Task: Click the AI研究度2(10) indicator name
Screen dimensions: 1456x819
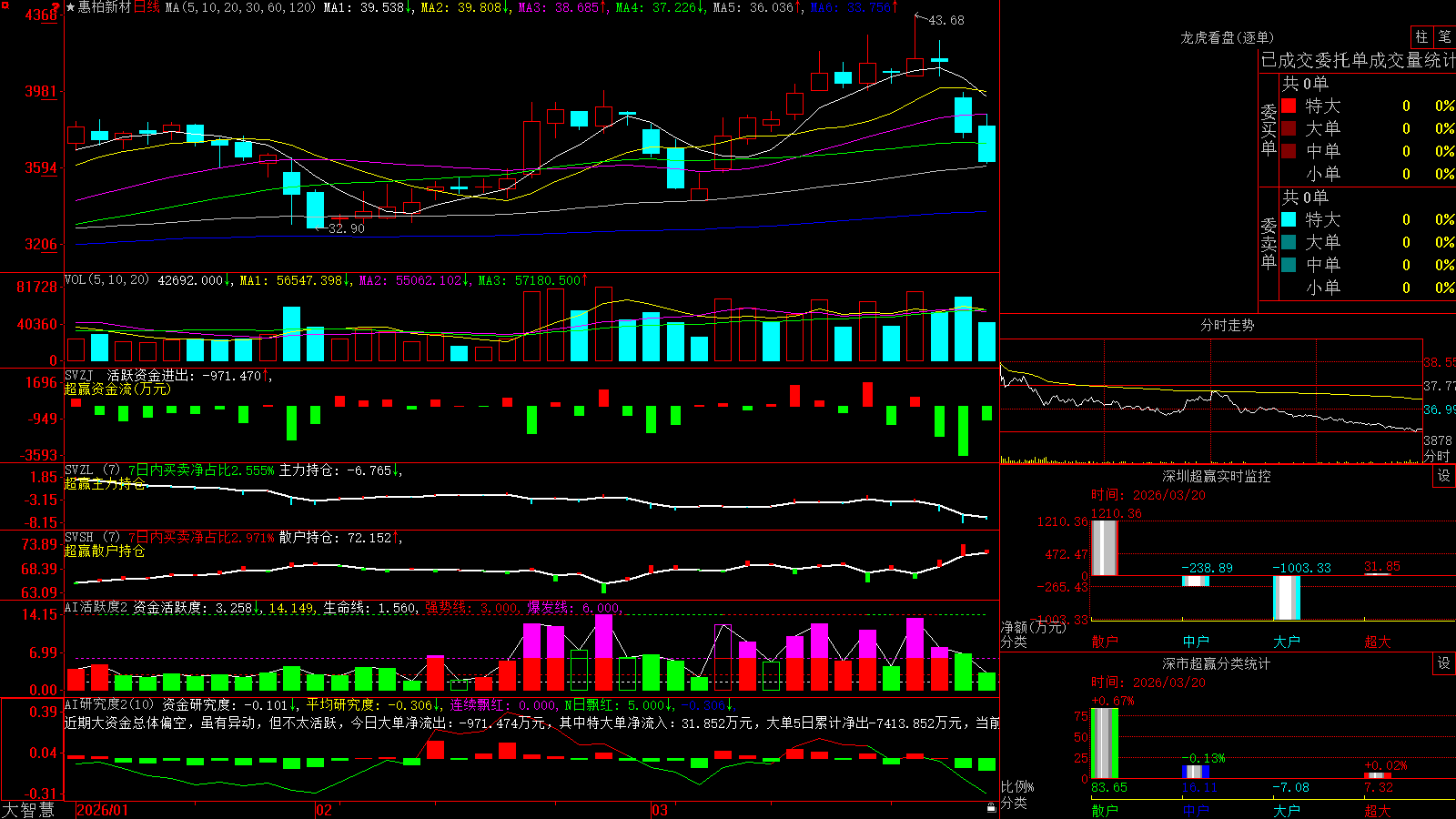Action: [109, 704]
